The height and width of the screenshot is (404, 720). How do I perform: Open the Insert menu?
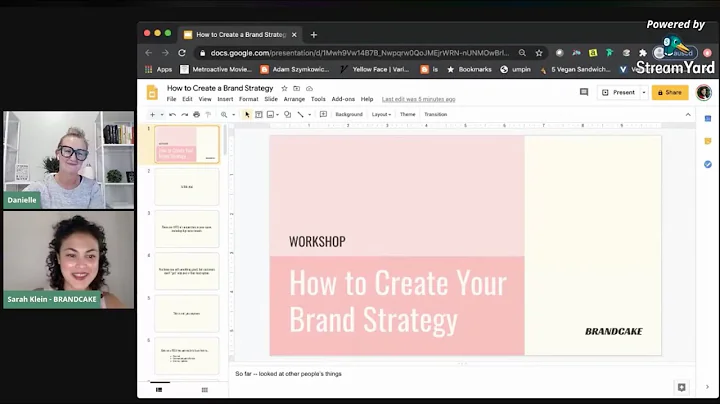[x=225, y=99]
